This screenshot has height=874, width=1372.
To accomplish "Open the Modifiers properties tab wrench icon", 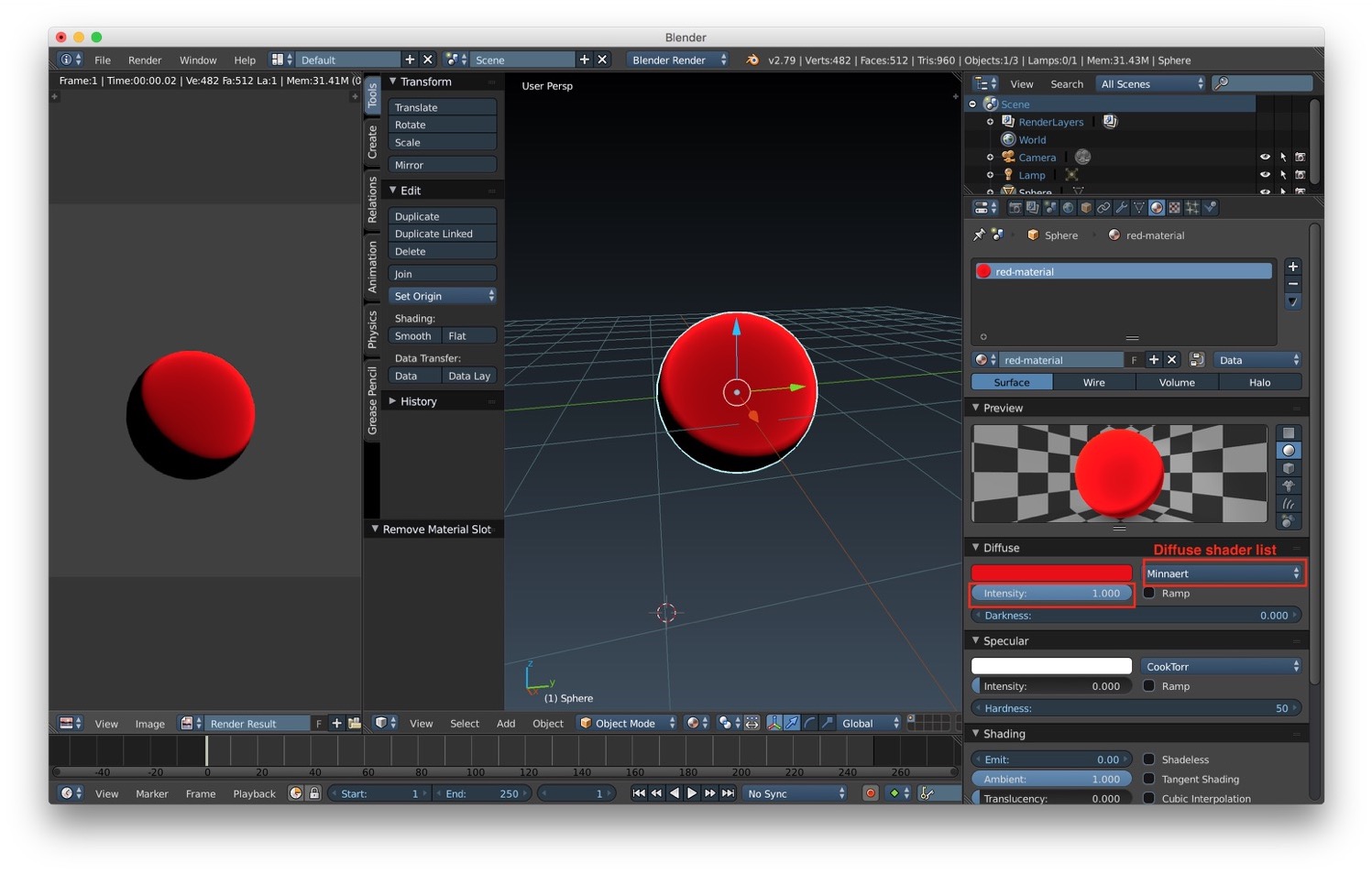I will click(x=1121, y=208).
